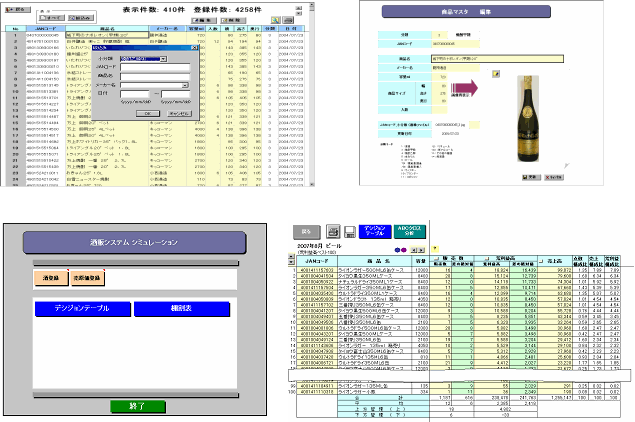
Task: Click the magenta arrow image redisplay button
Action: click(465, 88)
